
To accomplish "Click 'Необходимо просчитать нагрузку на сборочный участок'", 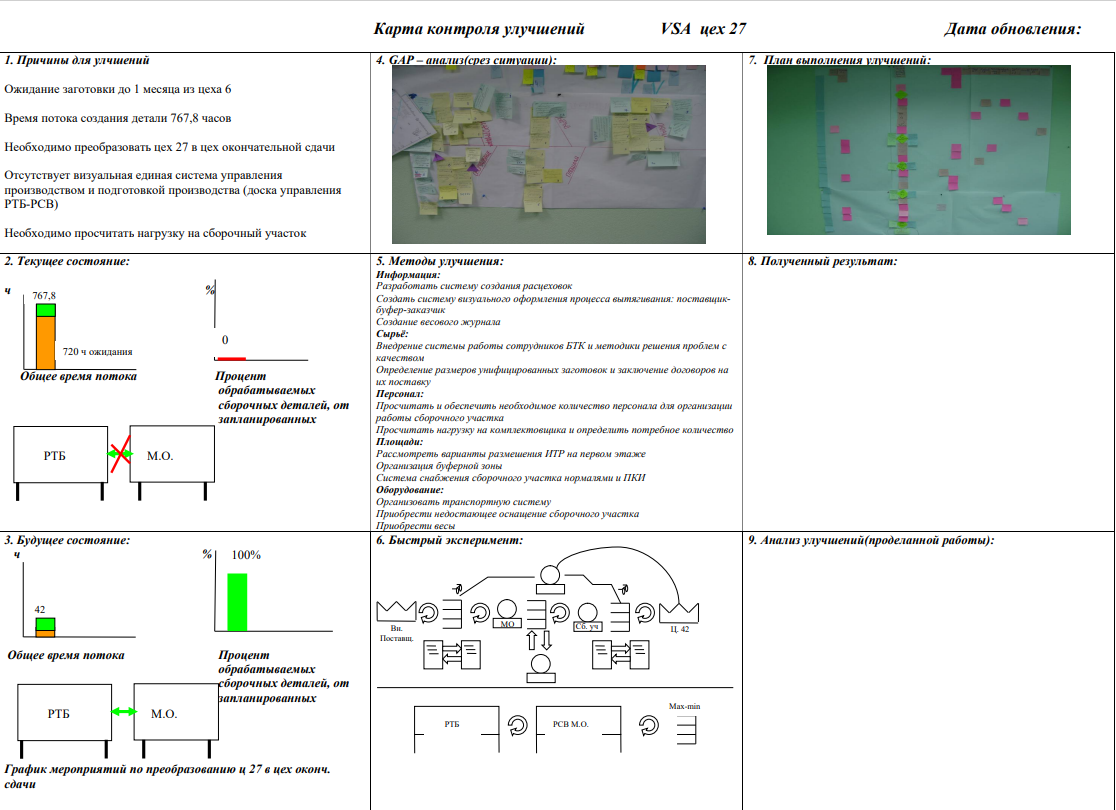I will (155, 233).
